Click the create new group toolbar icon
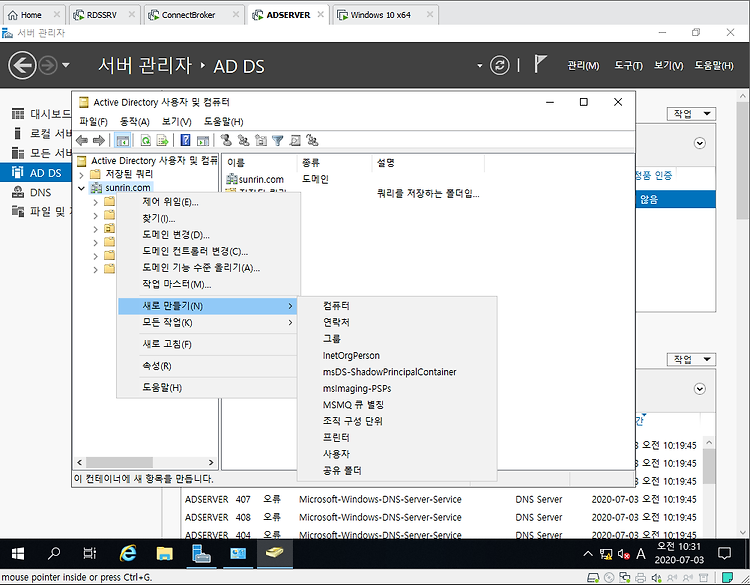This screenshot has height=585, width=750. (x=243, y=140)
